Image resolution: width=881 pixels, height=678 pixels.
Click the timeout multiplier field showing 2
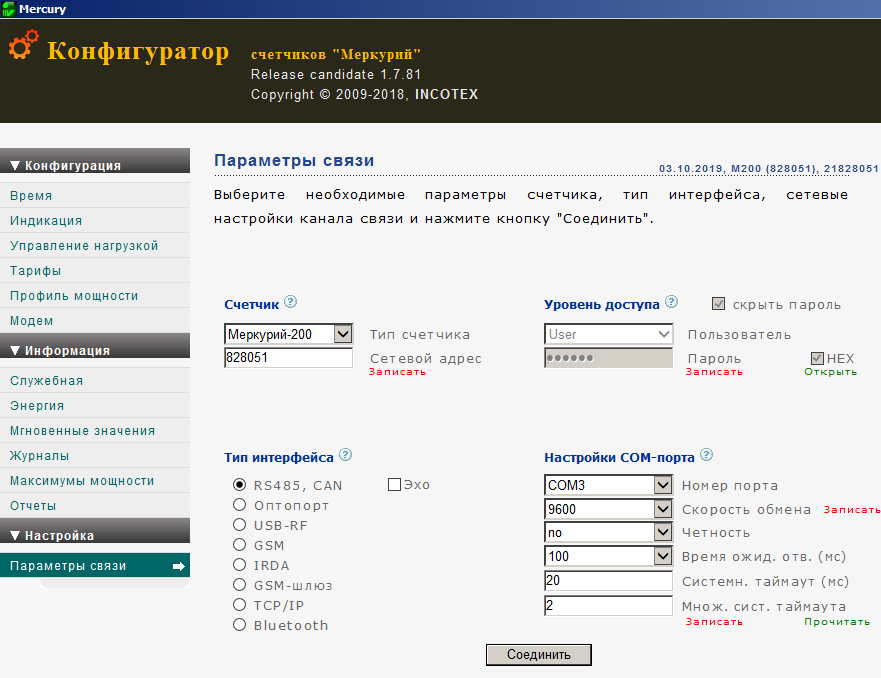pos(608,606)
